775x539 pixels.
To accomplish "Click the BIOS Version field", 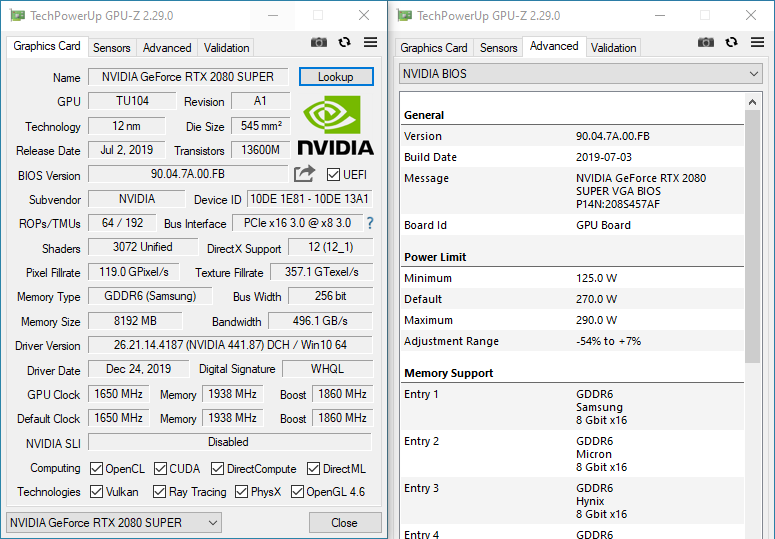I will pyautogui.click(x=188, y=174).
